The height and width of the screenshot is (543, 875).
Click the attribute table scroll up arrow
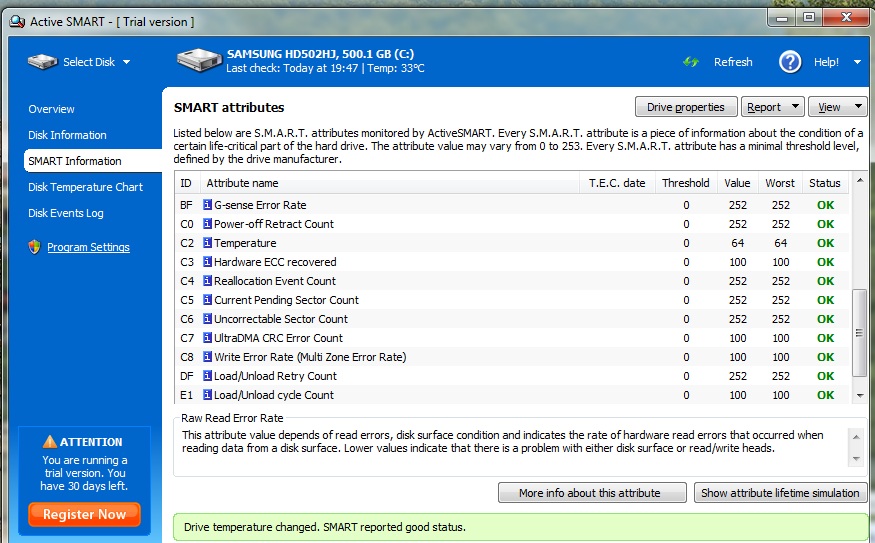860,180
